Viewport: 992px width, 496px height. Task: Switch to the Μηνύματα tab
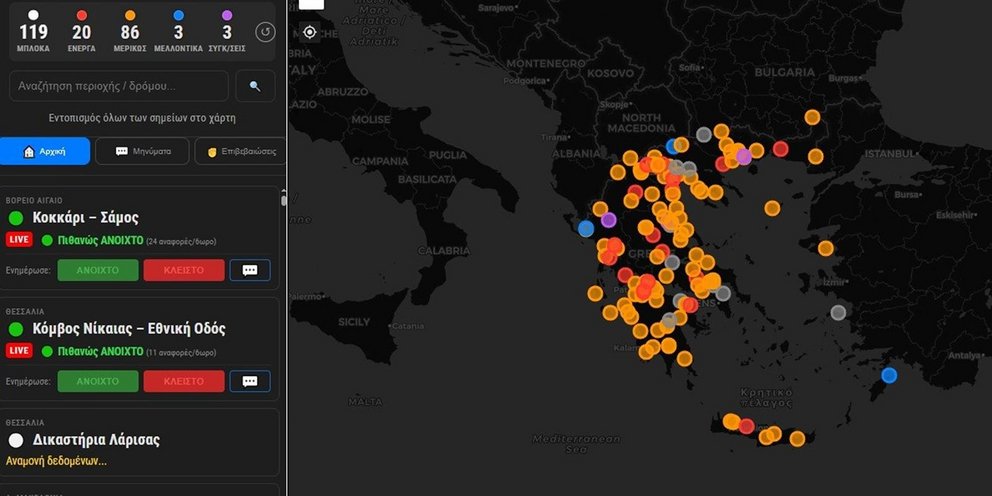(140, 151)
